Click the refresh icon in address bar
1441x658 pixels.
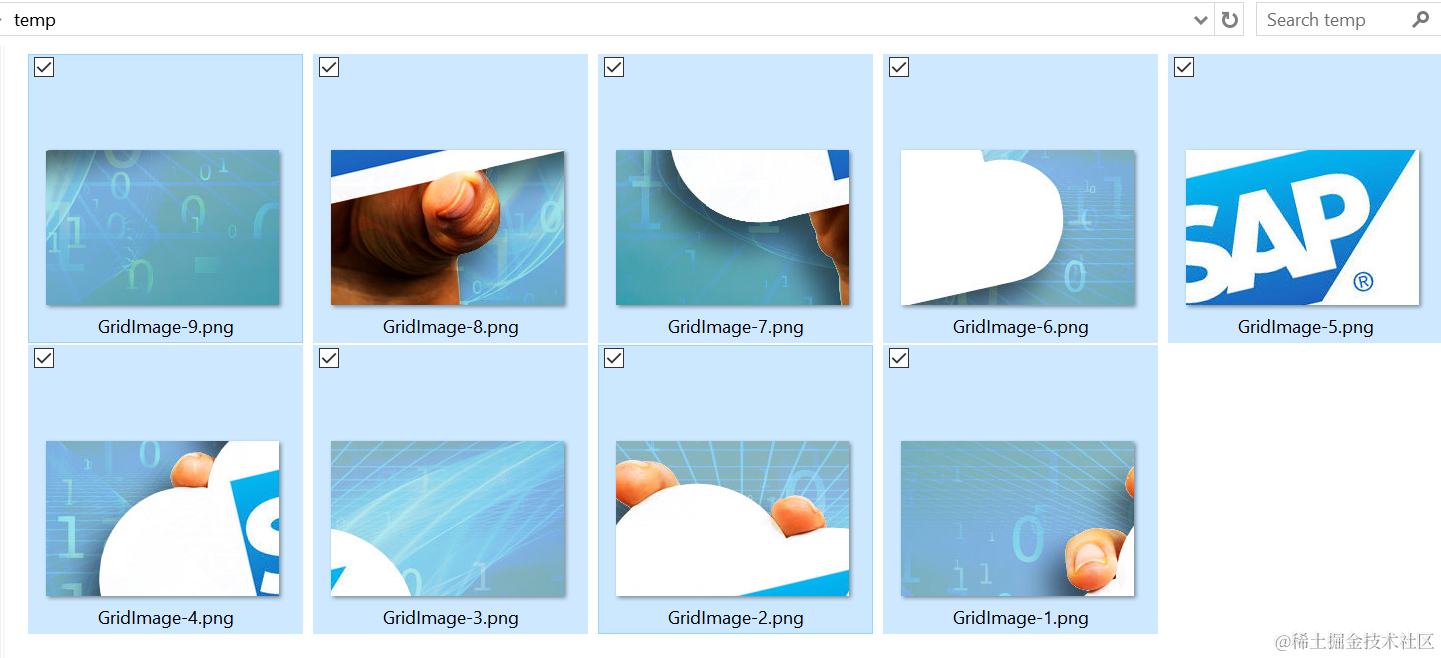(1229, 20)
